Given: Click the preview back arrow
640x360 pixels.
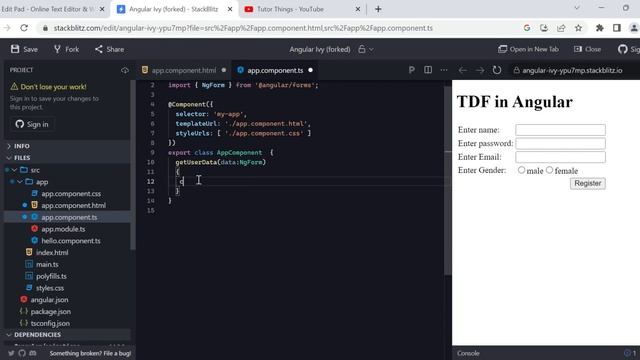Looking at the screenshot, I should tap(462, 70).
